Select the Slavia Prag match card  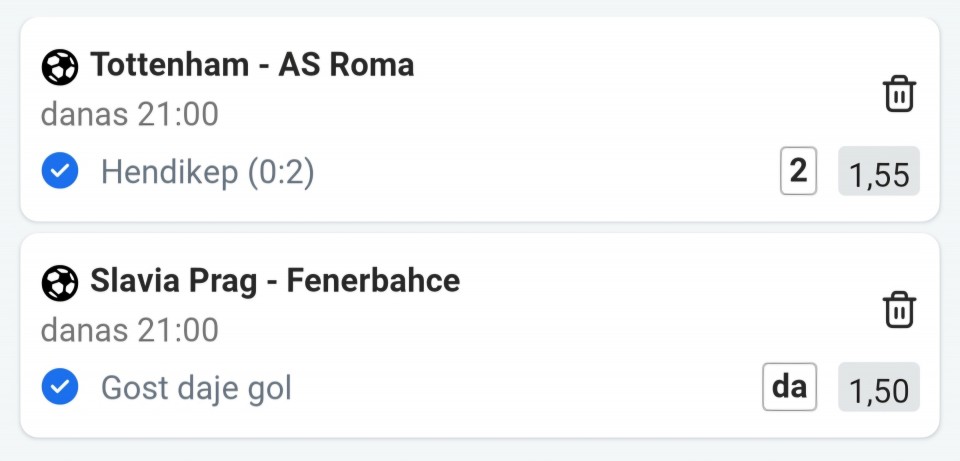click(x=480, y=335)
